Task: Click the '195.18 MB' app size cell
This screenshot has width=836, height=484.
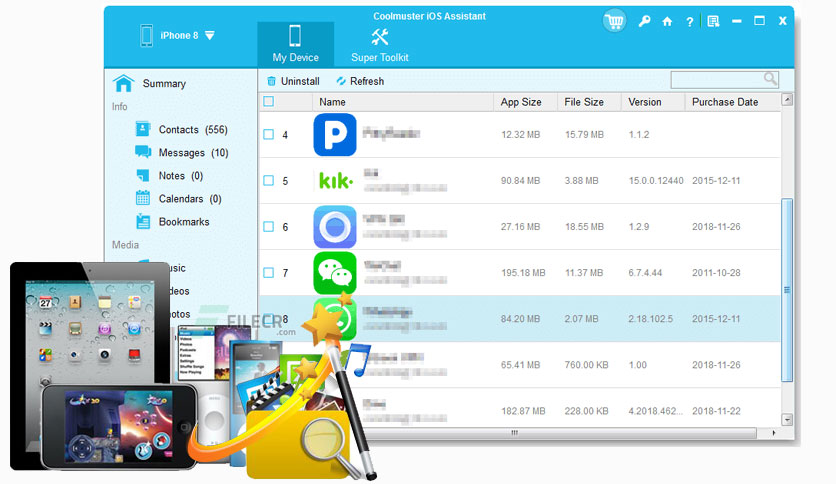Action: (523, 273)
